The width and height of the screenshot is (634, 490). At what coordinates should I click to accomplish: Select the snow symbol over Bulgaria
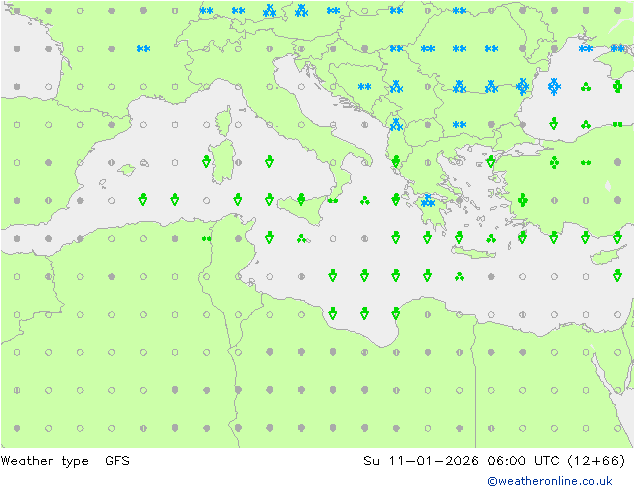point(459,125)
